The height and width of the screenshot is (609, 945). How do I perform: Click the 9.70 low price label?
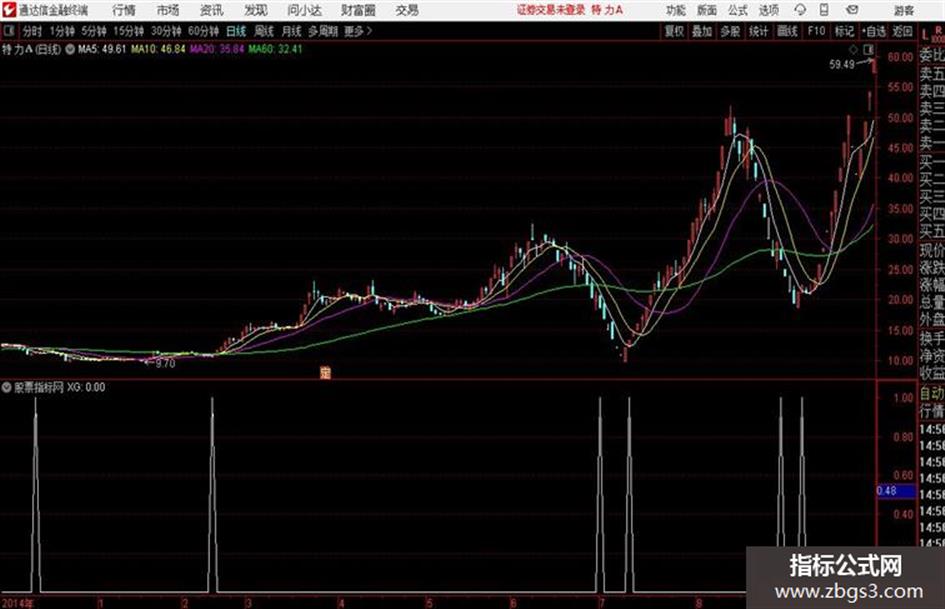tap(165, 363)
